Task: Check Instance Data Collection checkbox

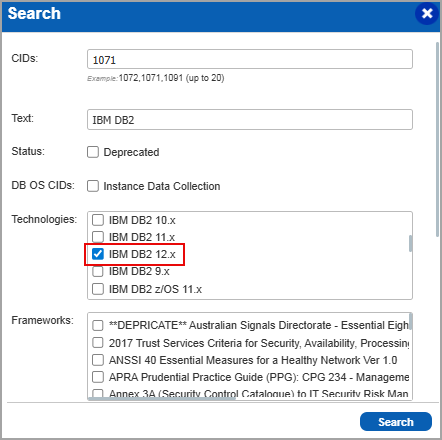Action: (93, 186)
